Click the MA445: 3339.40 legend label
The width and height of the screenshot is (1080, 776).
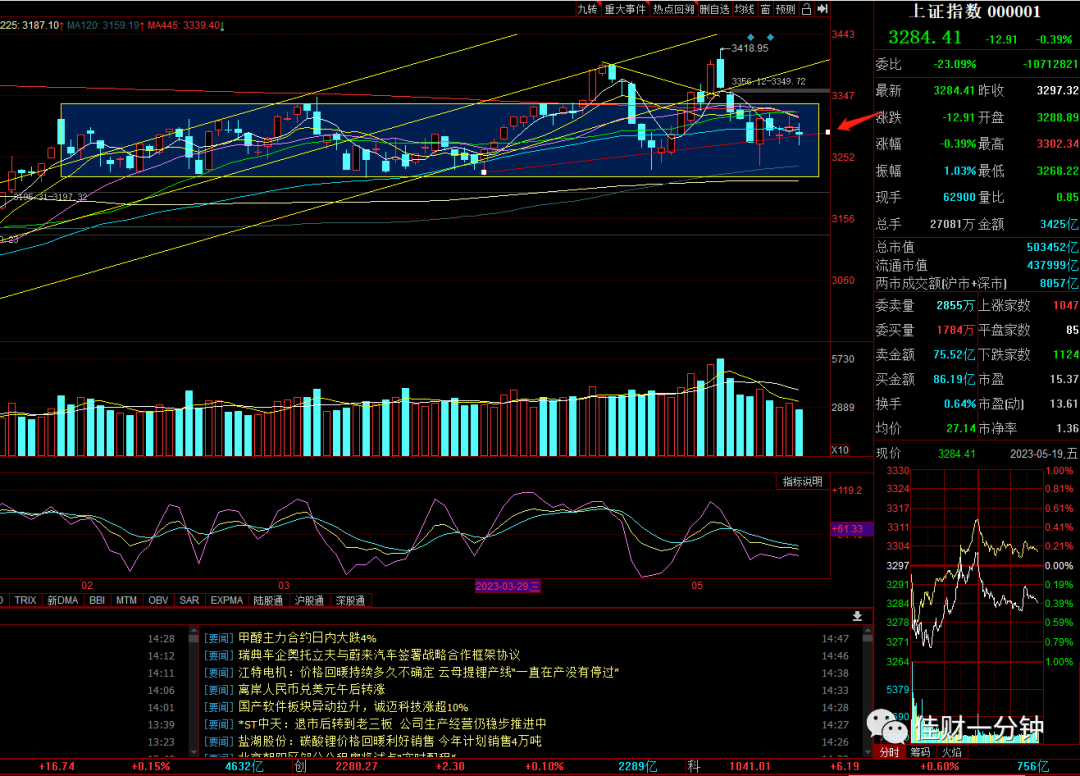point(186,25)
